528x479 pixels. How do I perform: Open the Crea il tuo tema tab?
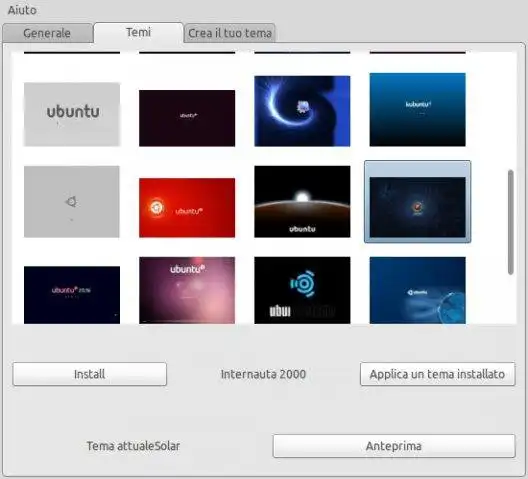(230, 33)
